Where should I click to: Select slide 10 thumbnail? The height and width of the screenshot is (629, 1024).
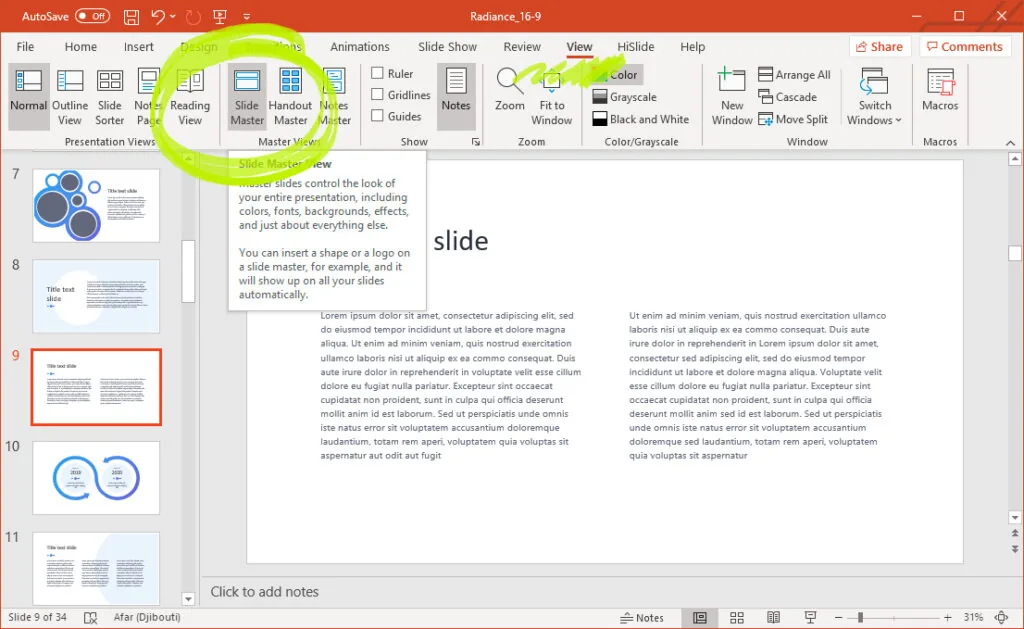[x=96, y=477]
